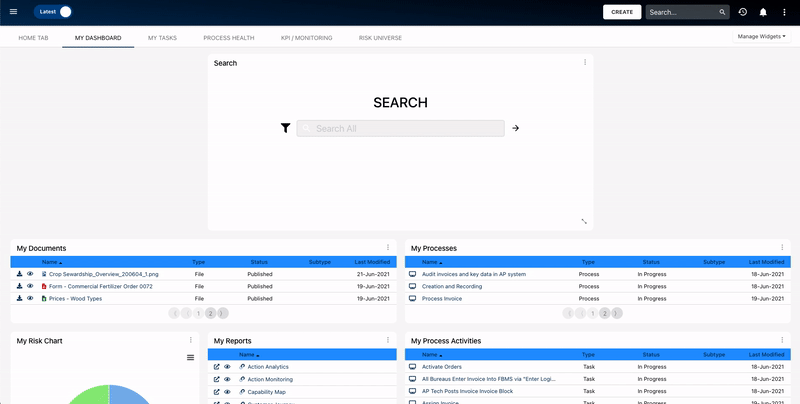Screen dimensions: 800x404
Task: Open Audit invoices and key data process
Action: click(474, 274)
